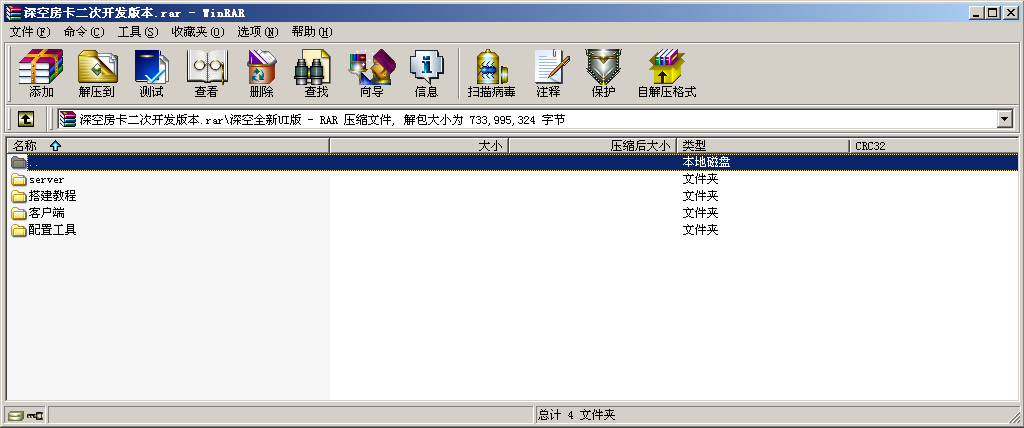
Task: Click the 删除 (Delete) toolbar icon
Action: (x=261, y=73)
